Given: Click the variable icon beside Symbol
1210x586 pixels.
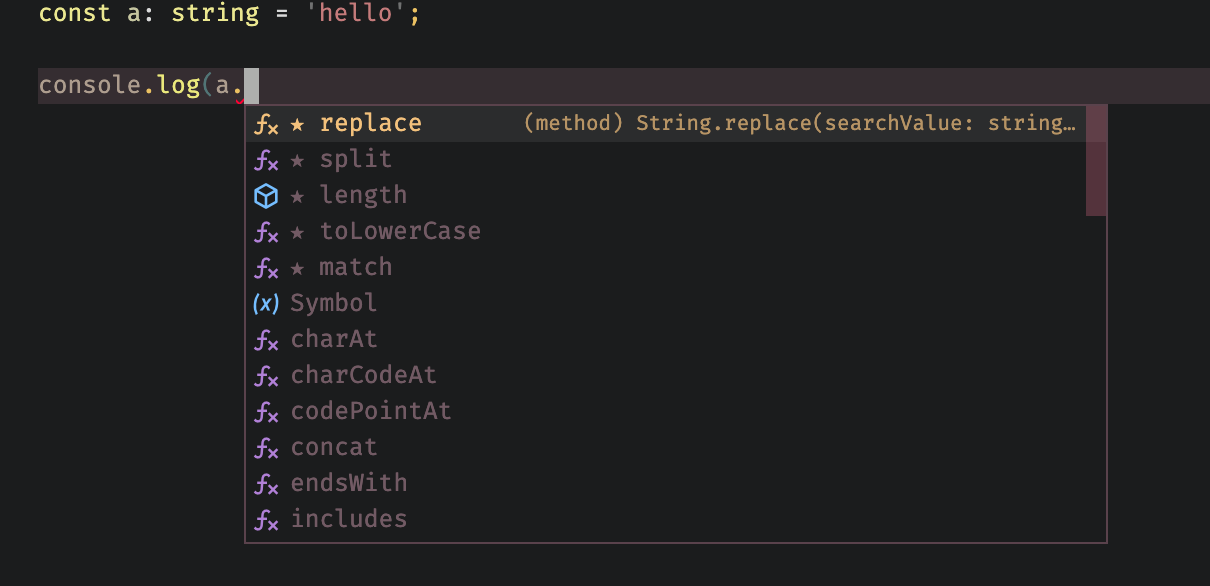Looking at the screenshot, I should pyautogui.click(x=265, y=303).
